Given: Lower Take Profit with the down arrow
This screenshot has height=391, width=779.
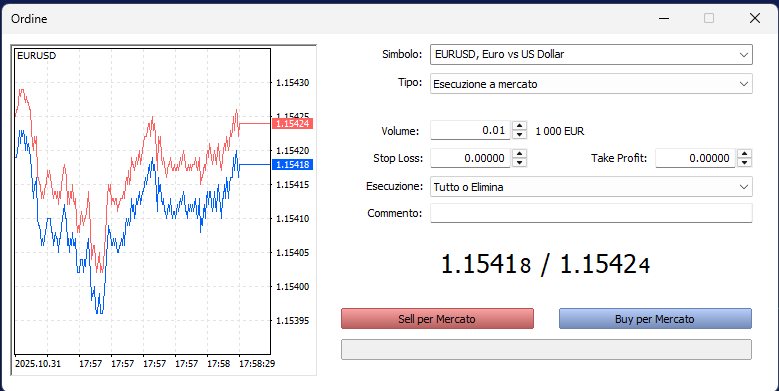Looking at the screenshot, I should tap(744, 163).
